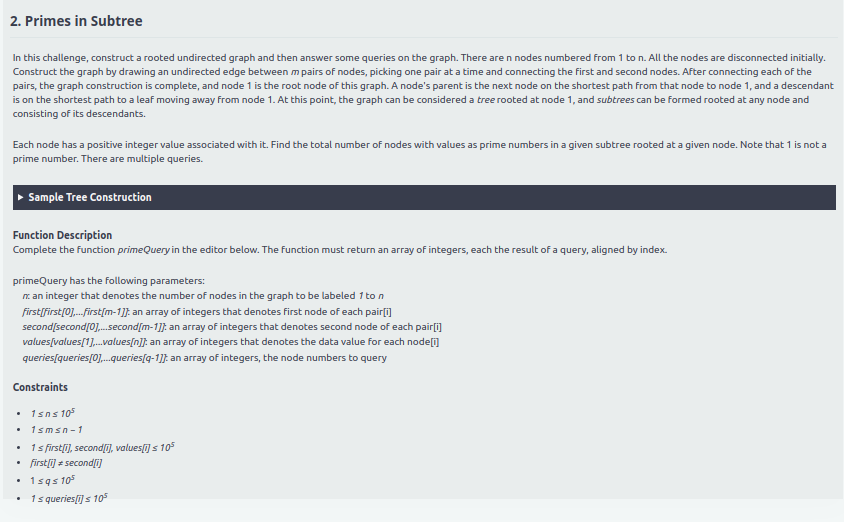Click the queries[] parameter description line
The height and width of the screenshot is (522, 844).
tap(204, 357)
